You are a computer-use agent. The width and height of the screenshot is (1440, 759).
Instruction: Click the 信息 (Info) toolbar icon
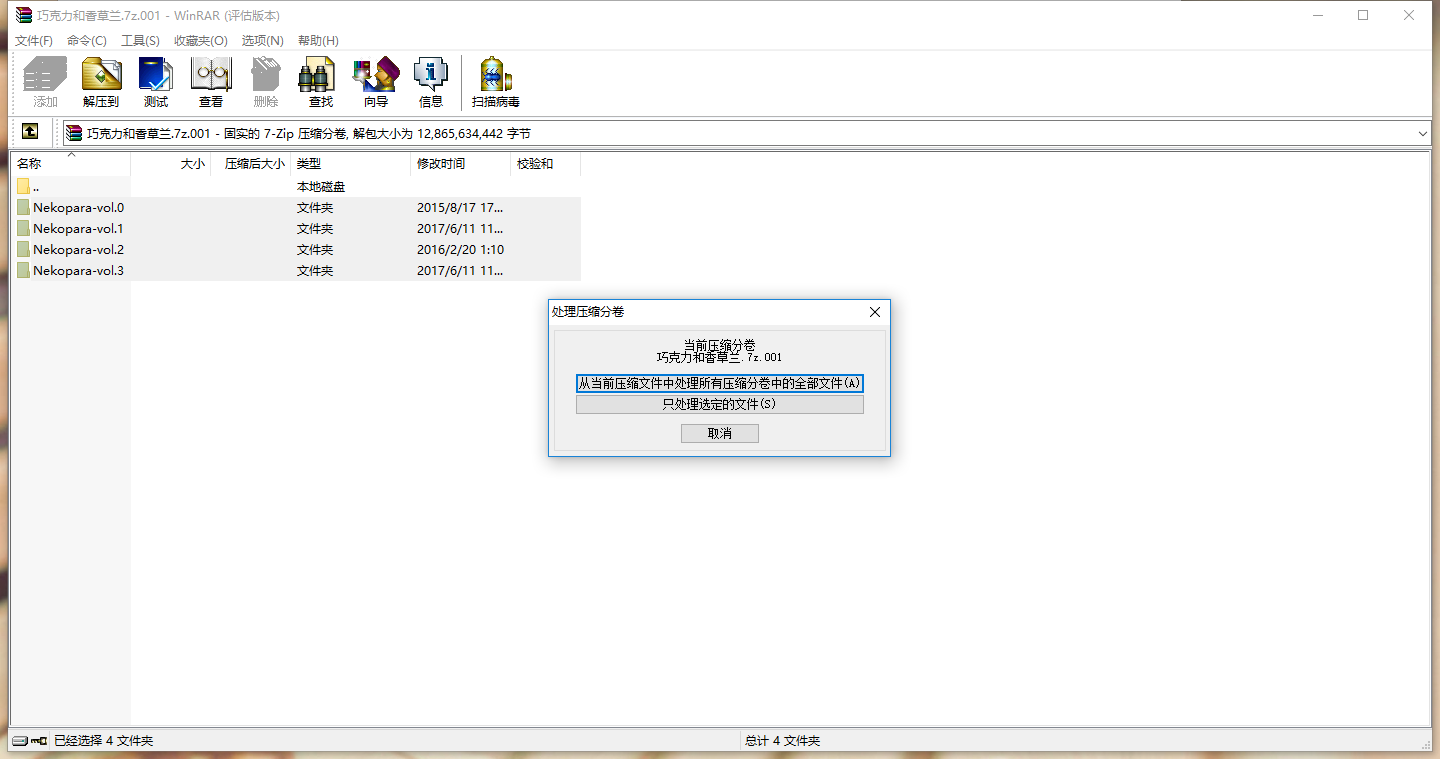[431, 82]
